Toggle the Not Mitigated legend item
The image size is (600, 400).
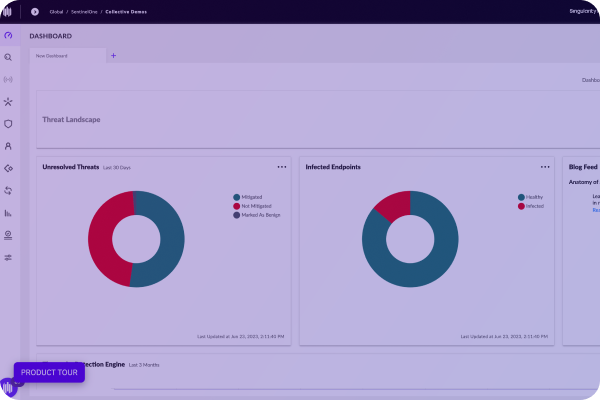point(257,206)
